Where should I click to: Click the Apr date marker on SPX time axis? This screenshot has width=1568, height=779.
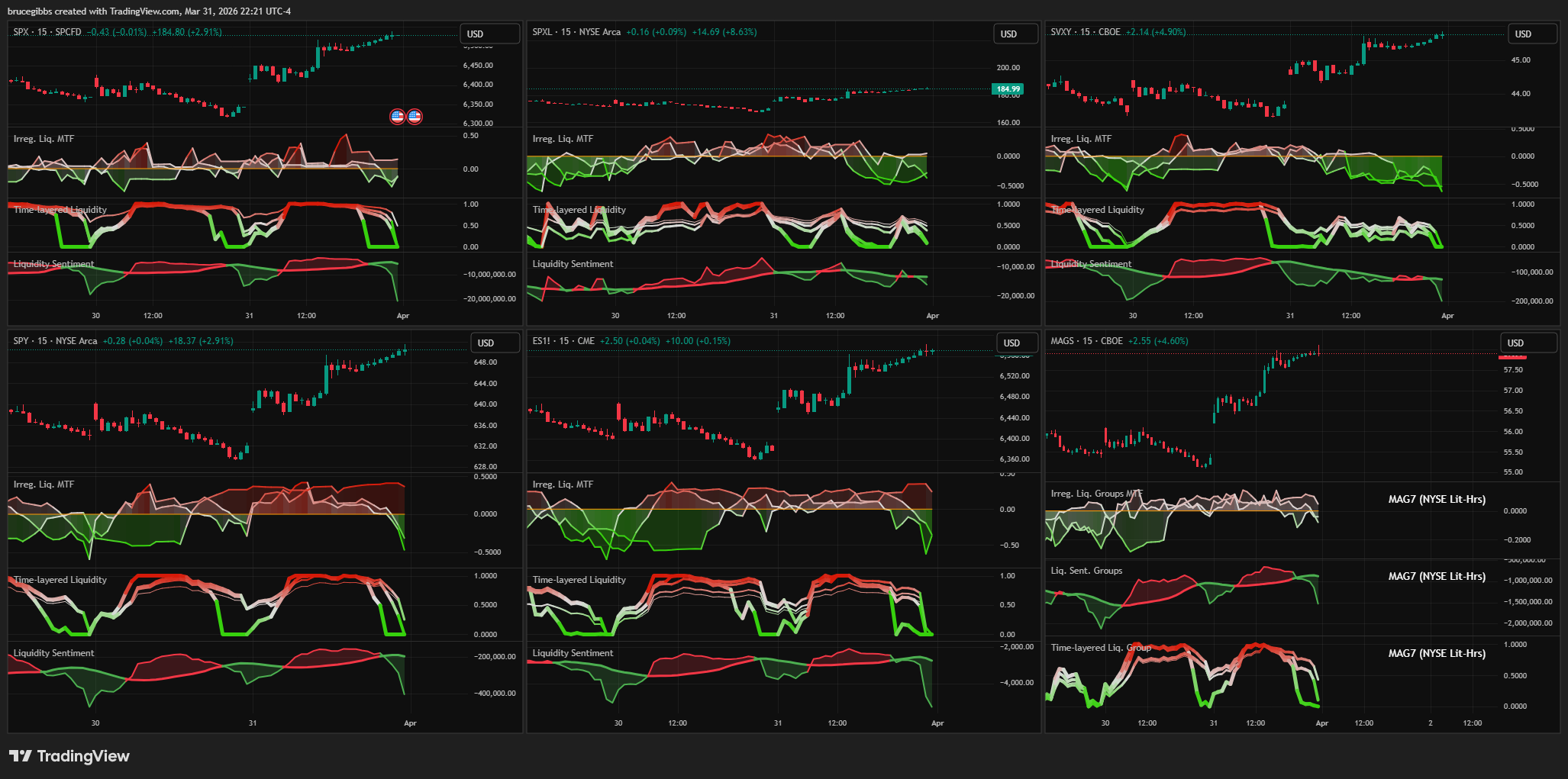point(402,316)
